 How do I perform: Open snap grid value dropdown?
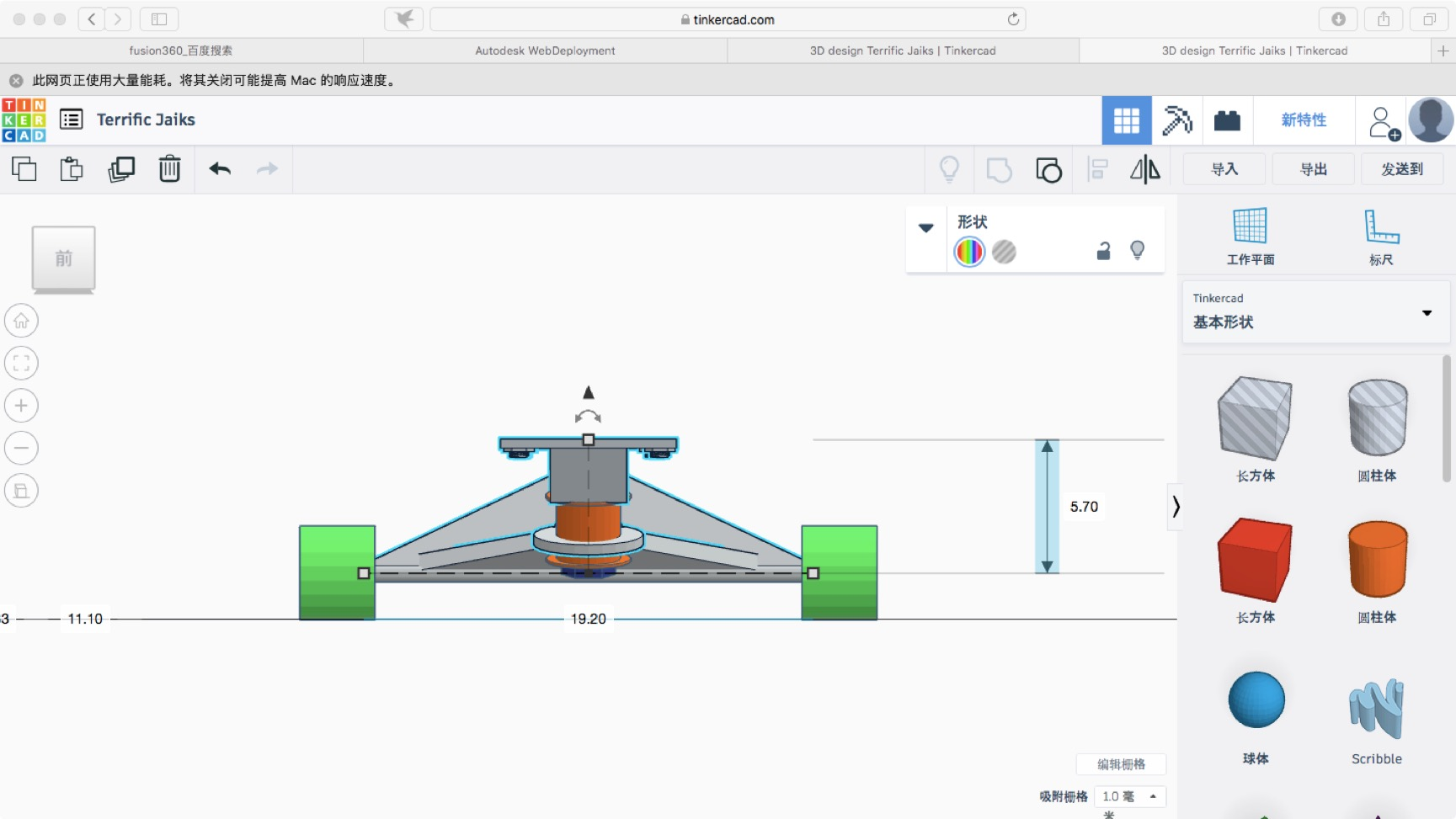point(1129,796)
